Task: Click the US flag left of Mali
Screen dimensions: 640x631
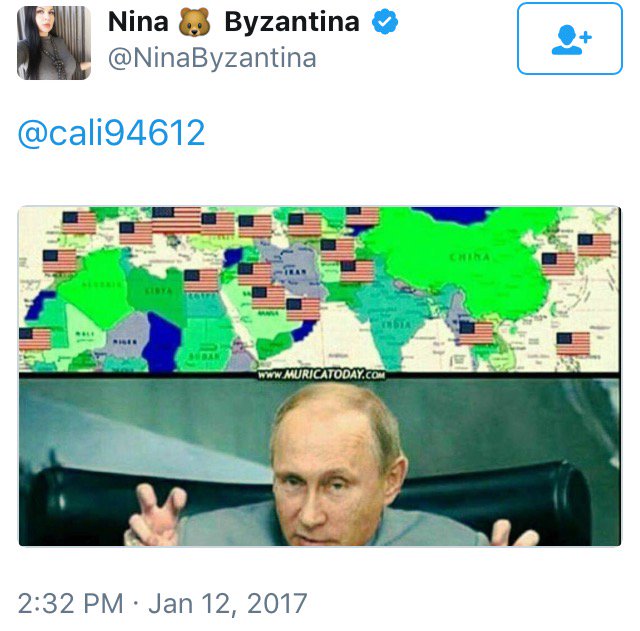Action: (x=35, y=339)
